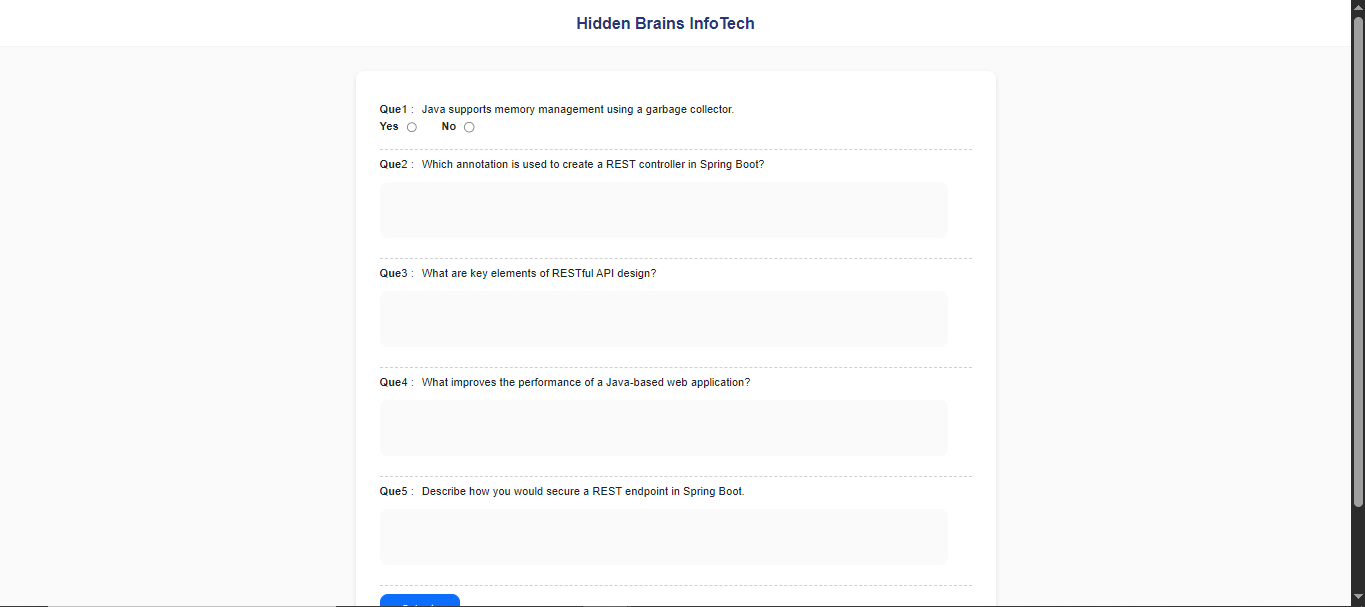Click the 'Que4' label

point(394,382)
